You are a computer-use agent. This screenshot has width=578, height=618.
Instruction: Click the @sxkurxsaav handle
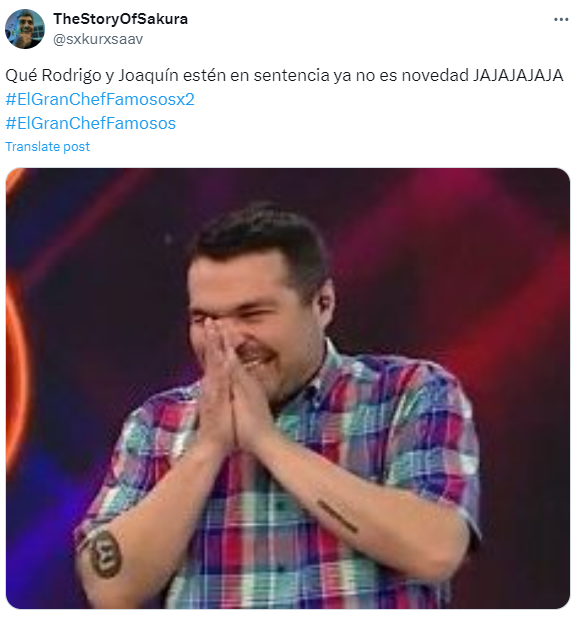pyautogui.click(x=98, y=39)
